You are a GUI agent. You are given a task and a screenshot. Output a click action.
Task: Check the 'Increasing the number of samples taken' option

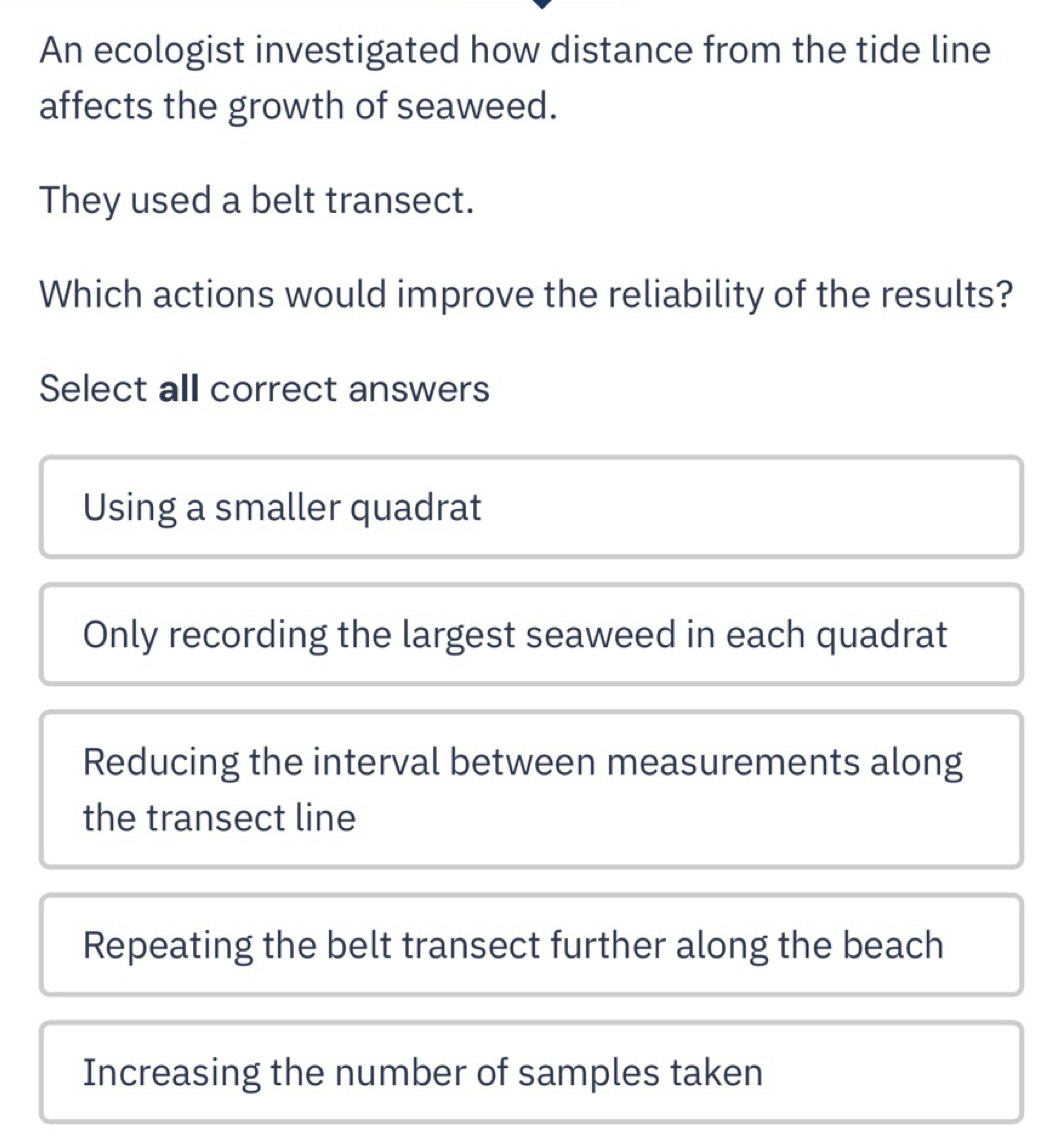[531, 1073]
